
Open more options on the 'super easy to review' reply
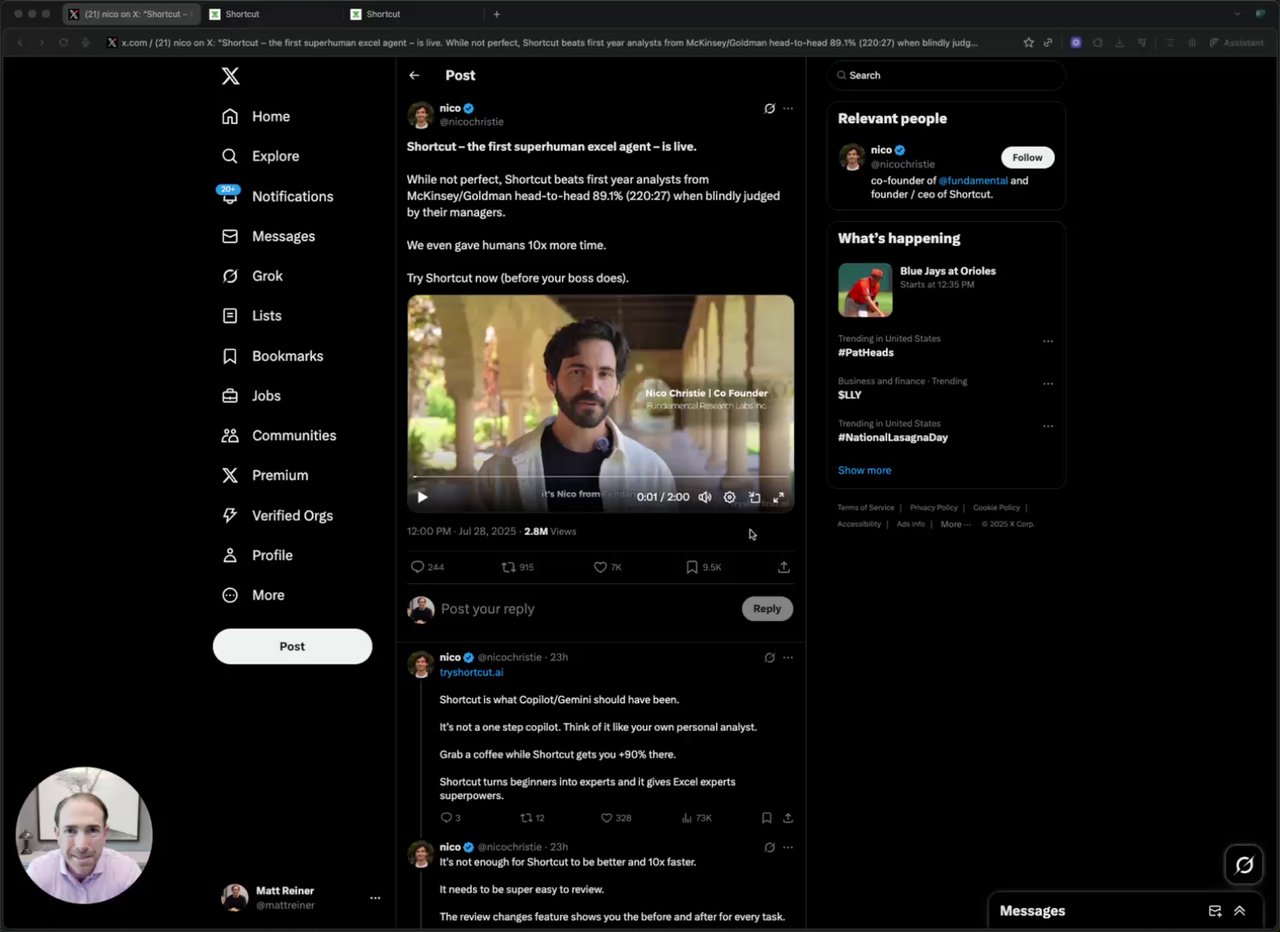788,848
